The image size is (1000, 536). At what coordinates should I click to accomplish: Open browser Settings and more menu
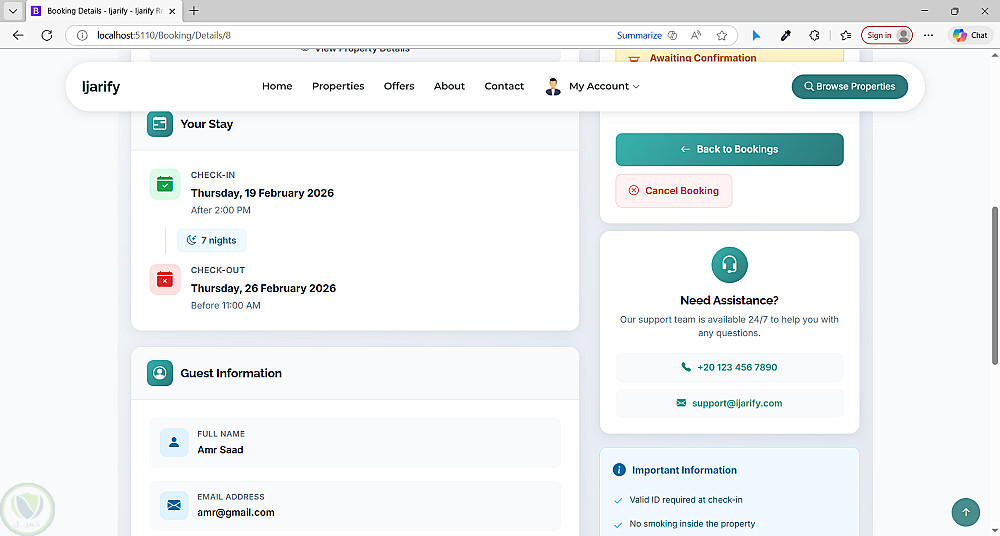click(x=929, y=35)
